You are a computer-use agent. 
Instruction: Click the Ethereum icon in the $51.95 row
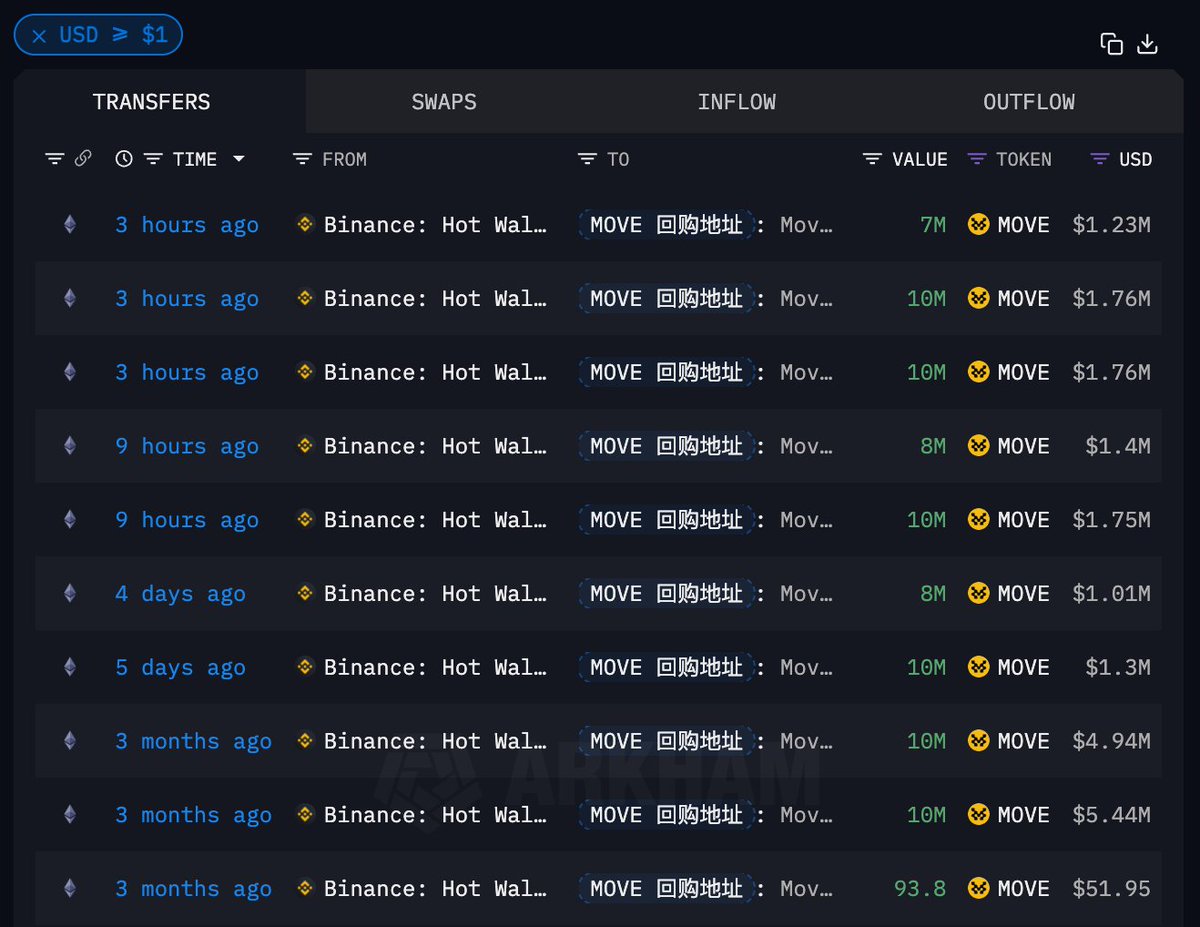tap(70, 888)
